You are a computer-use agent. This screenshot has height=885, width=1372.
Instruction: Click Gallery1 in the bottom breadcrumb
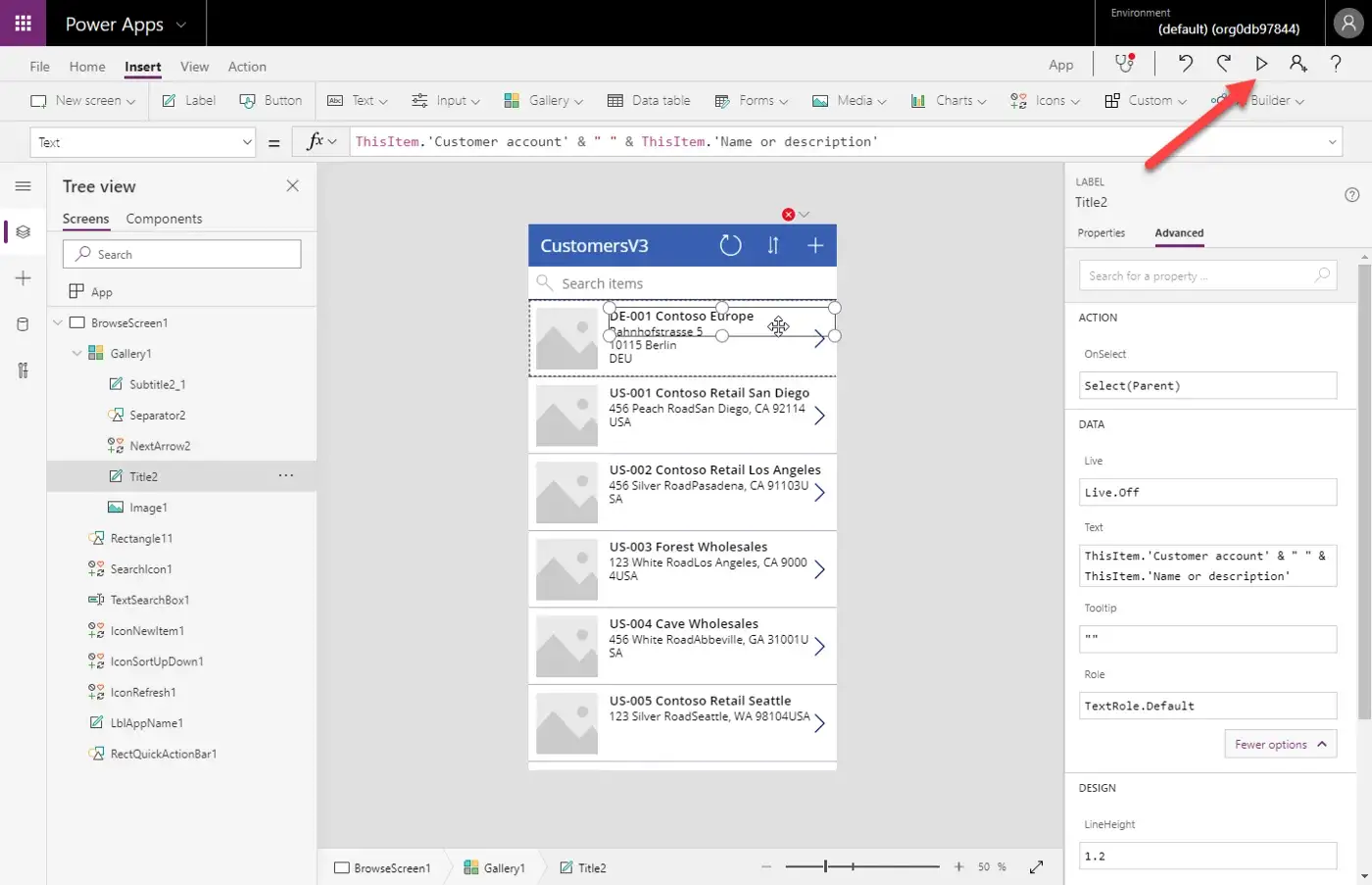coord(494,867)
